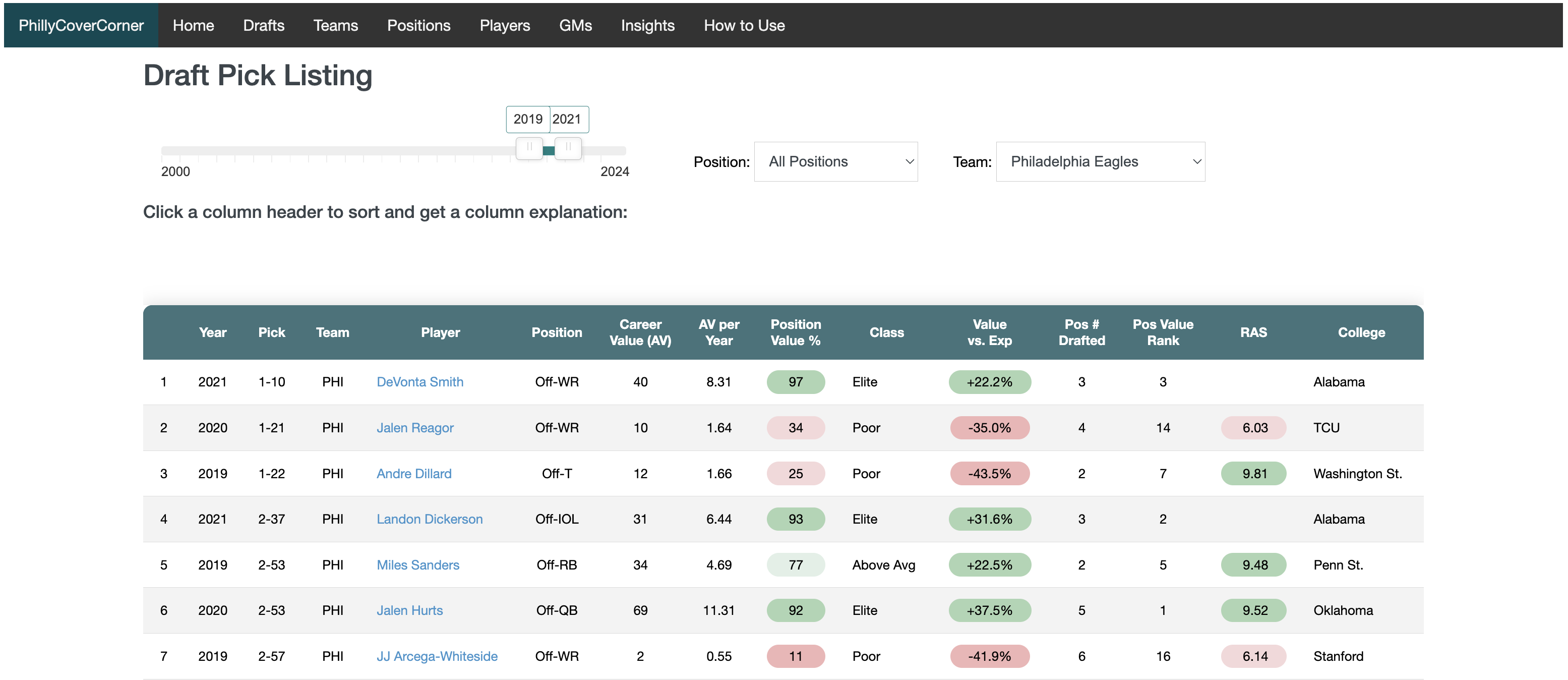
Task: Click Andre Dillard's 9.81 RAS badge
Action: [1253, 473]
